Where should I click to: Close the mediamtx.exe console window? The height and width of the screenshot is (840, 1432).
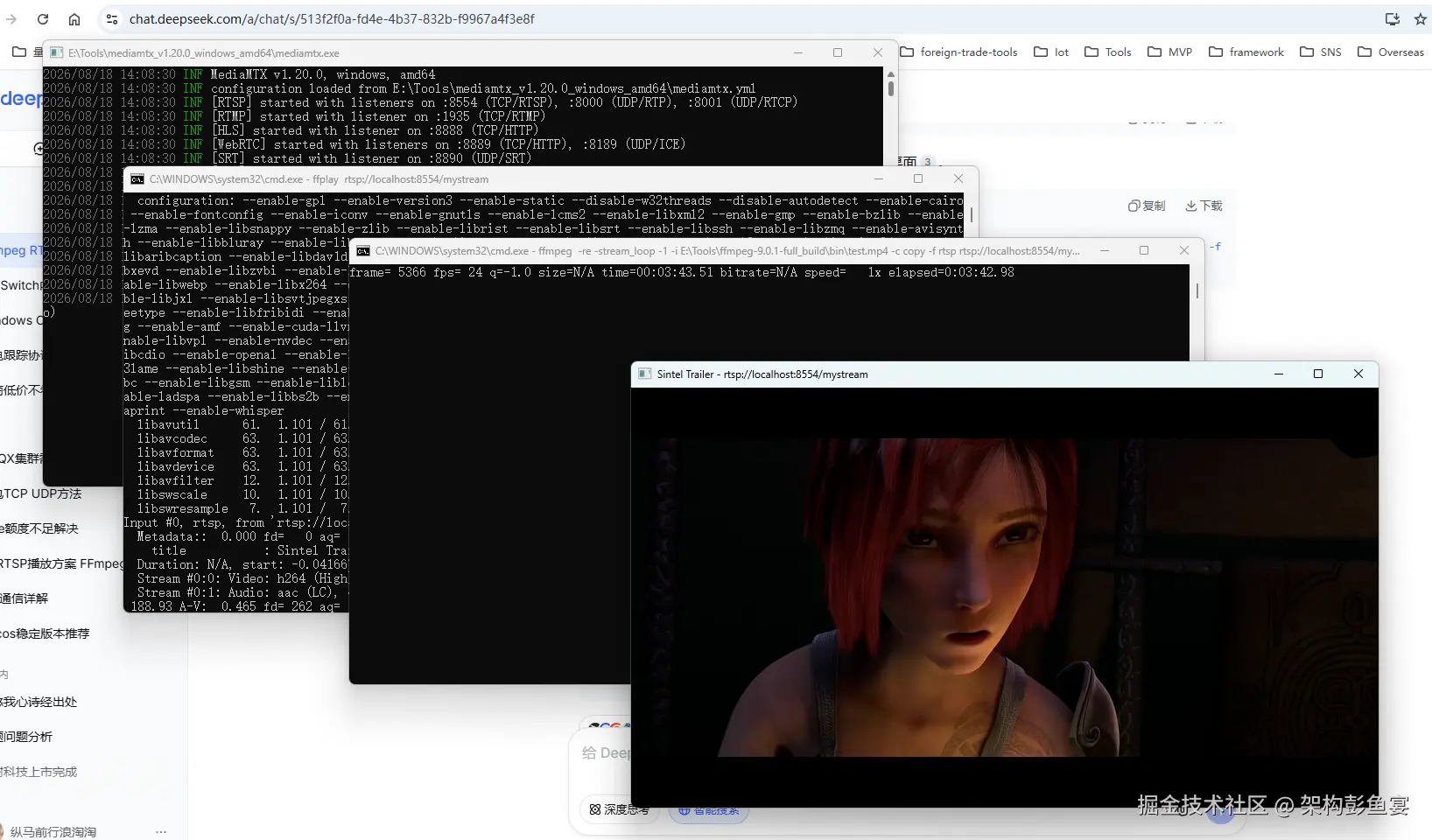tap(878, 52)
